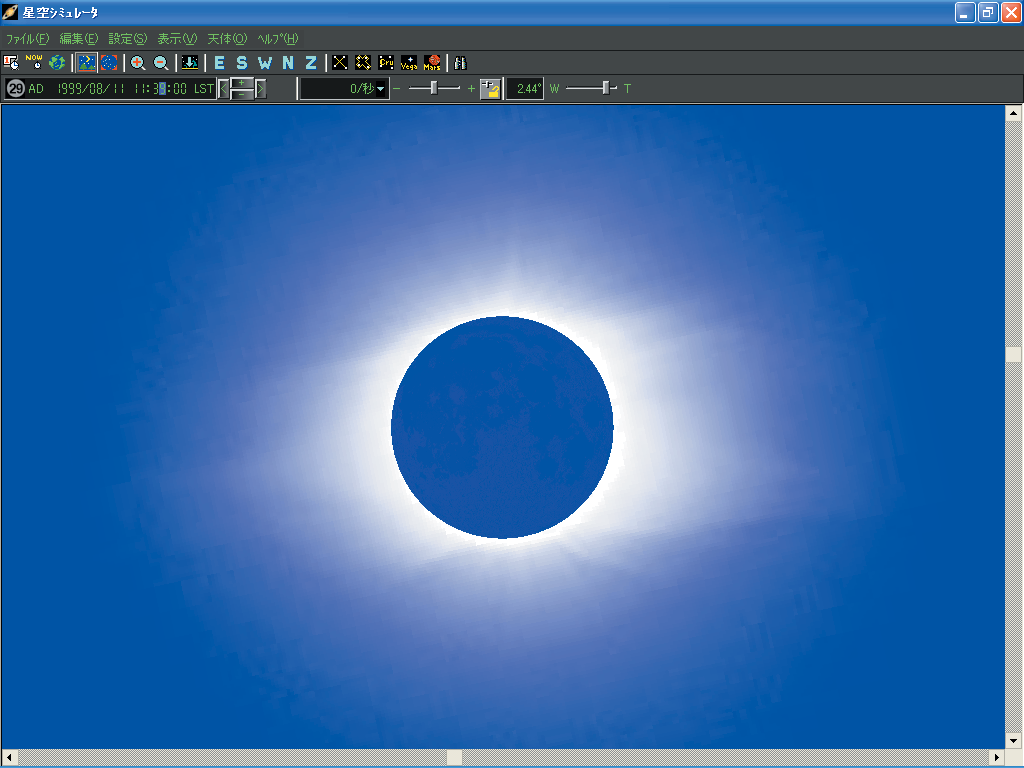Move time field cursor left arrow
1024x768 pixels.
pyautogui.click(x=223, y=88)
